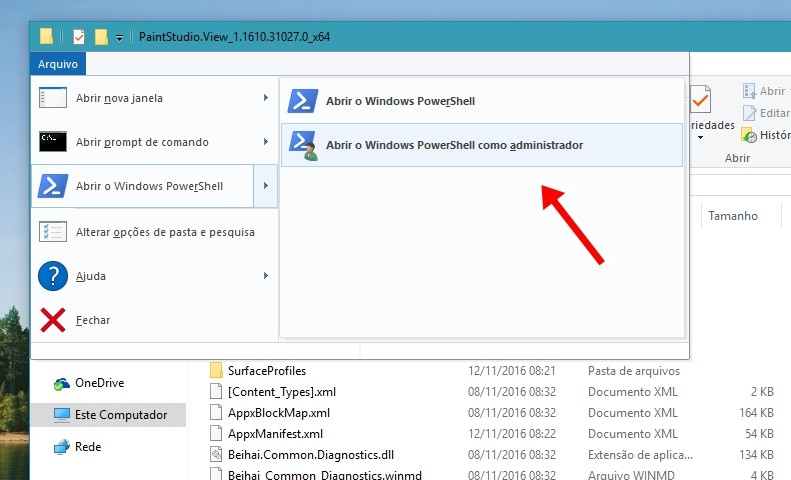Select 'Alterar opções de pasta e pesquisa'
791x480 pixels.
point(165,232)
